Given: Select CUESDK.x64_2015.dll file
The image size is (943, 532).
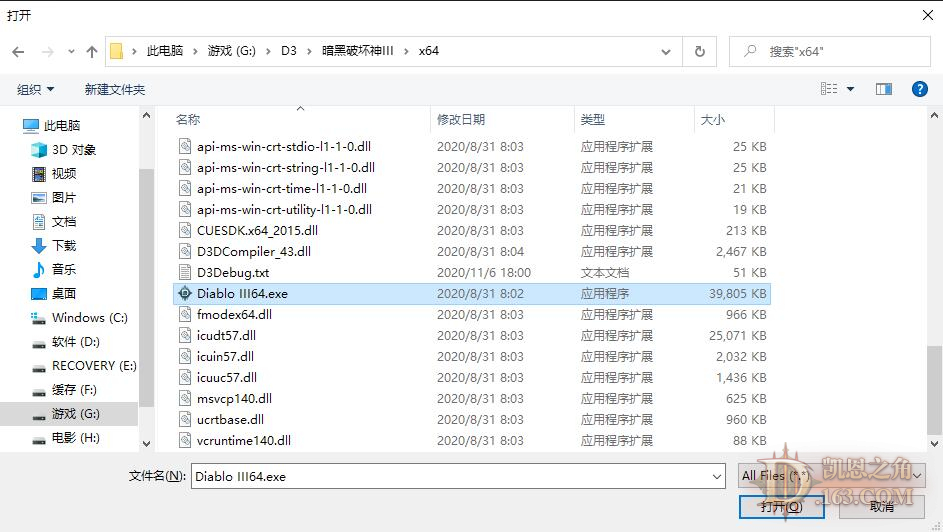Looking at the screenshot, I should pos(472,231).
